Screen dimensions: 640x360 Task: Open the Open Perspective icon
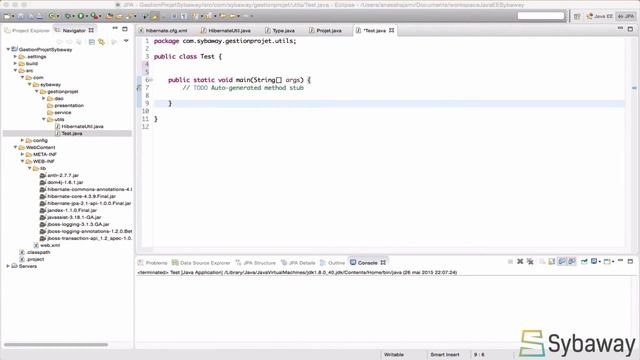pos(577,16)
